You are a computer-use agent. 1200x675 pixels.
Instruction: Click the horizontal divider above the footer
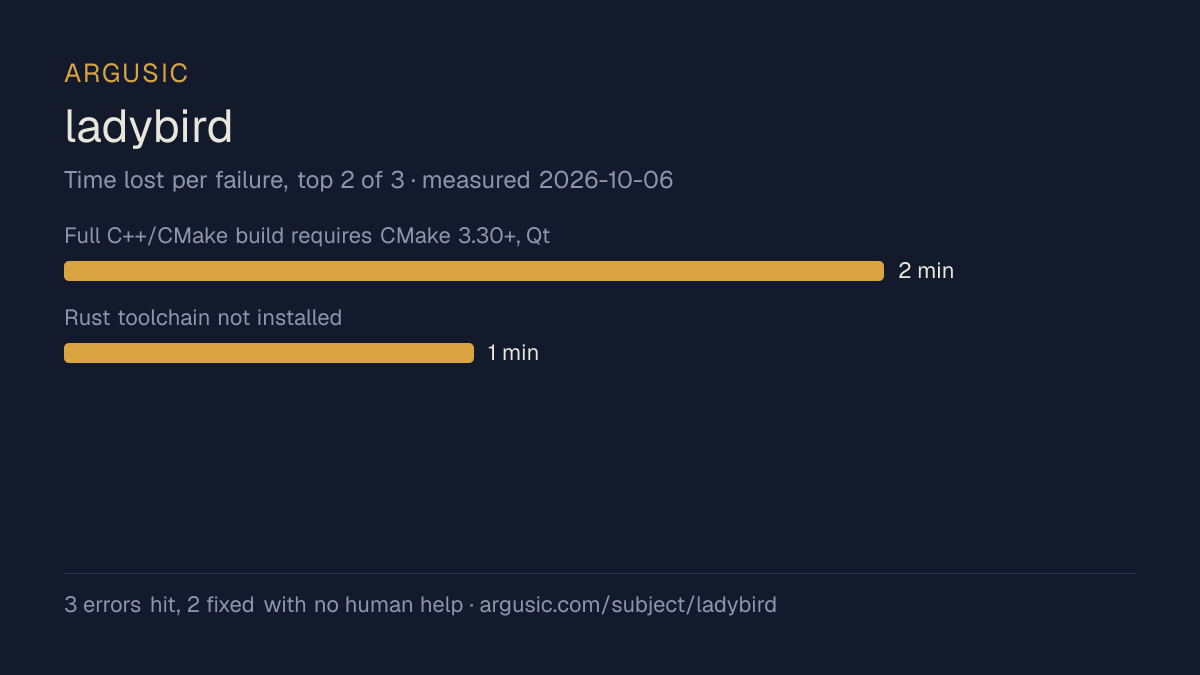pyautogui.click(x=600, y=573)
